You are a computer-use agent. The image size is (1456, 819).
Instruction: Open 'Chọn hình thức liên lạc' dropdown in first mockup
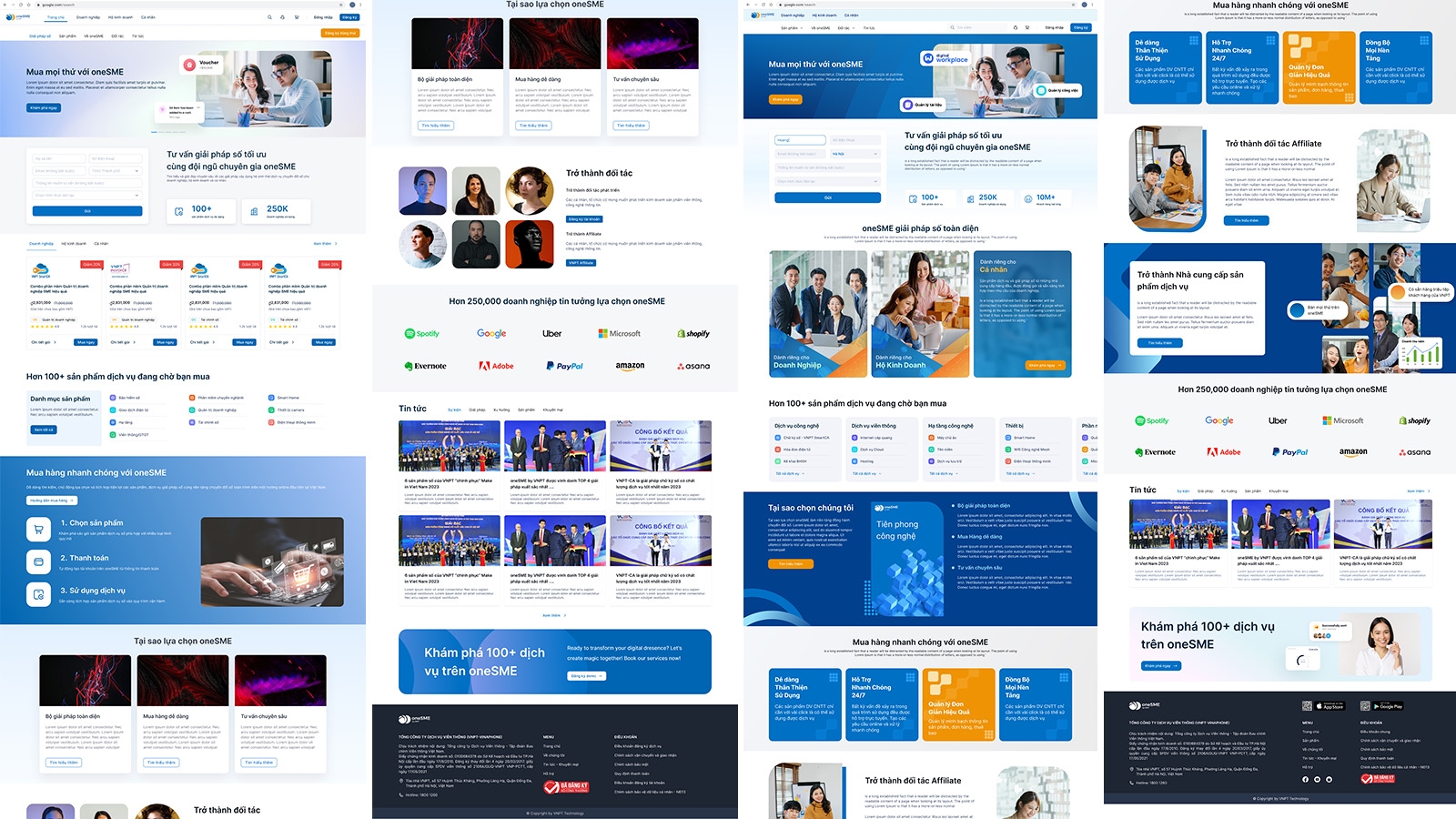[x=87, y=195]
